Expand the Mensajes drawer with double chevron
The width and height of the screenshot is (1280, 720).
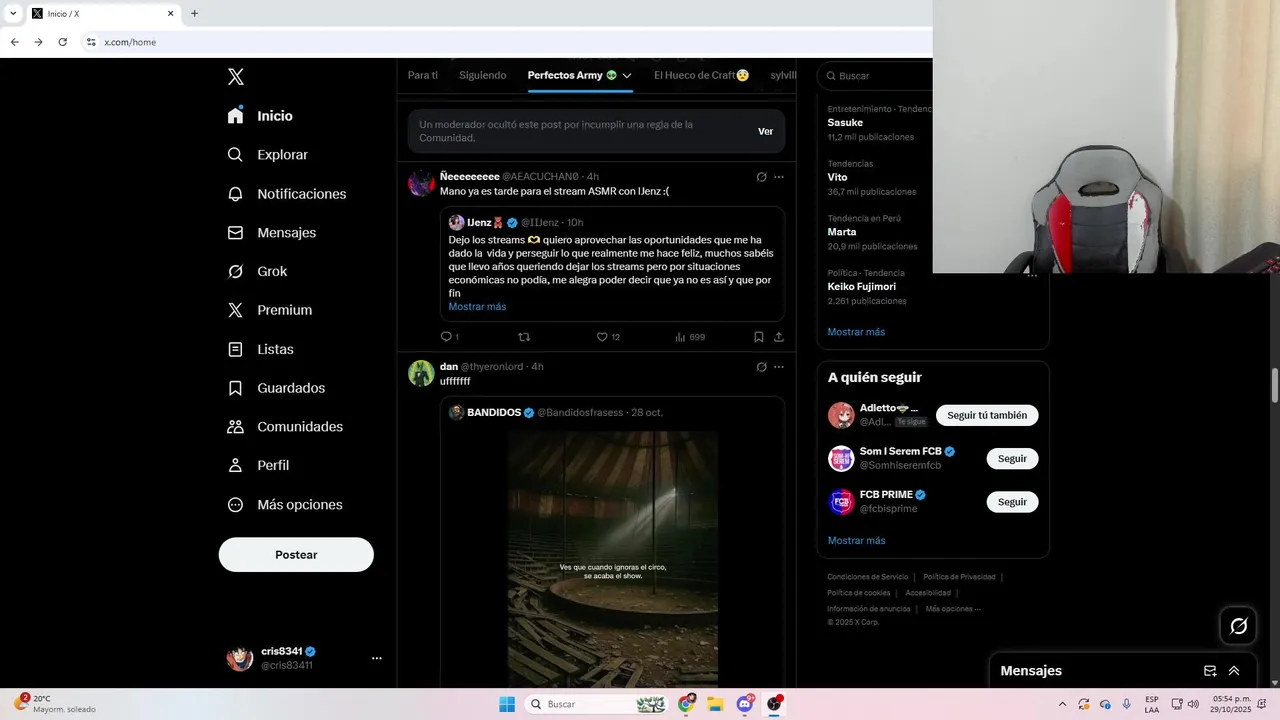pyautogui.click(x=1234, y=671)
